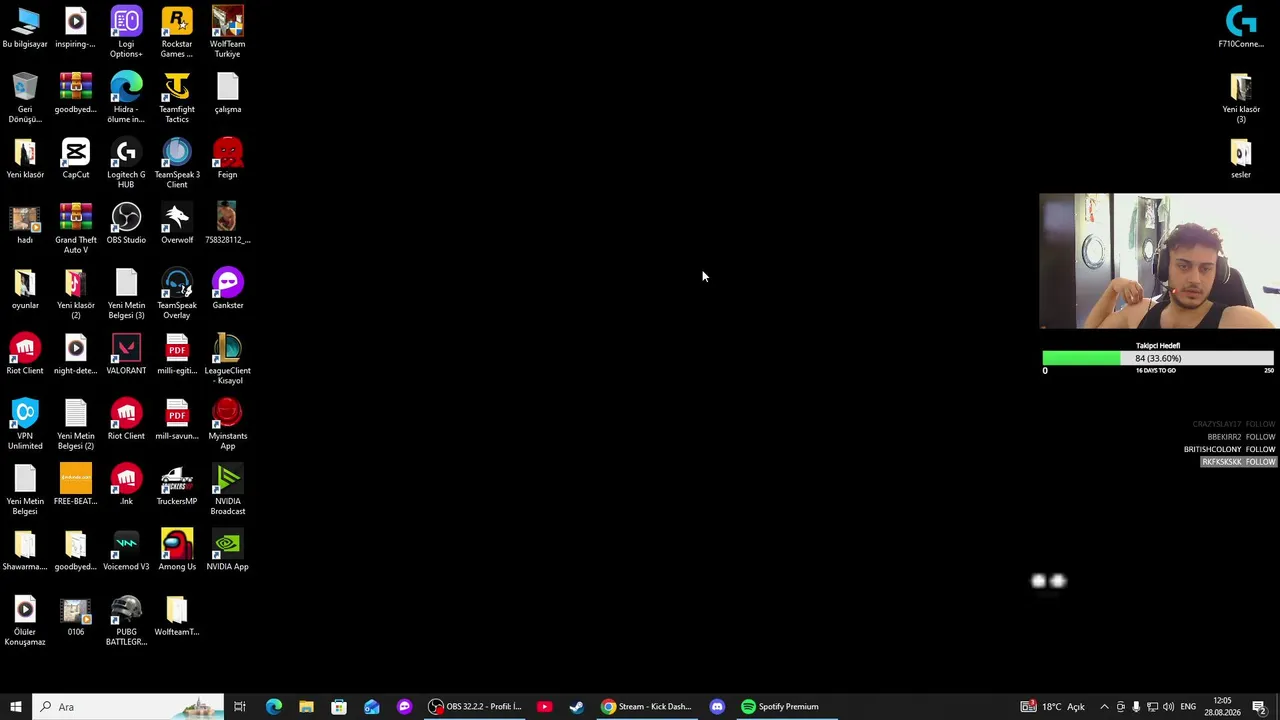Select the Yeni klasör (3) folder
The height and width of the screenshot is (720, 1280).
[x=1241, y=98]
